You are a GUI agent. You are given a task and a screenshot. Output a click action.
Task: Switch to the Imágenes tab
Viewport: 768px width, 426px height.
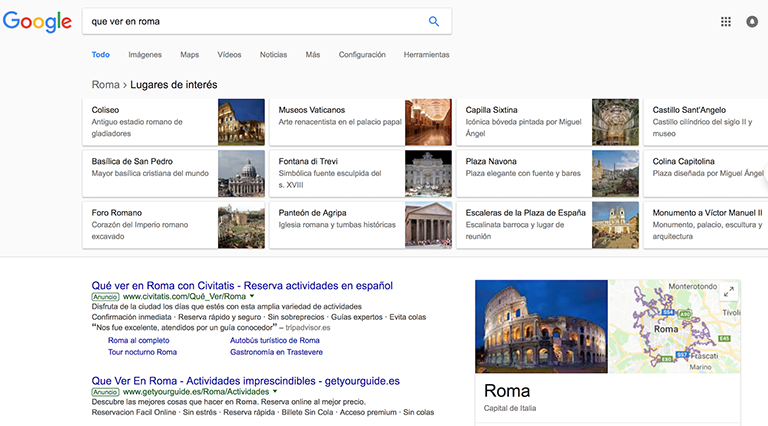click(145, 55)
